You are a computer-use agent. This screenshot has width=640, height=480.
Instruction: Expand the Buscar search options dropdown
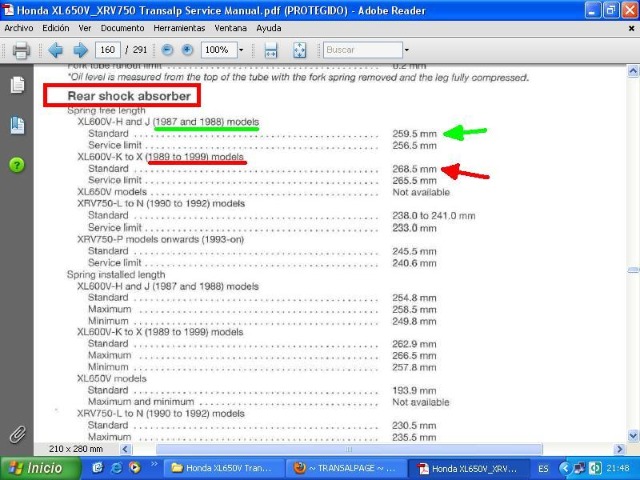[x=406, y=49]
